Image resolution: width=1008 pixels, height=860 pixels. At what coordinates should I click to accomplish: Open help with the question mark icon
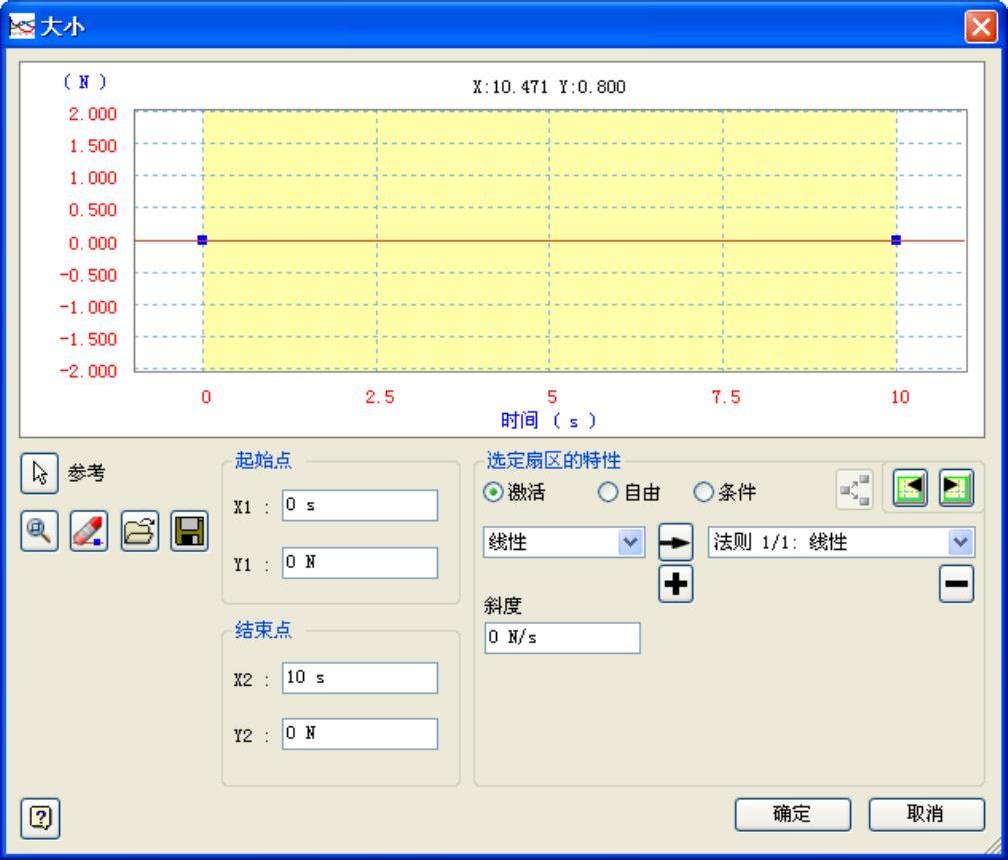tap(39, 817)
